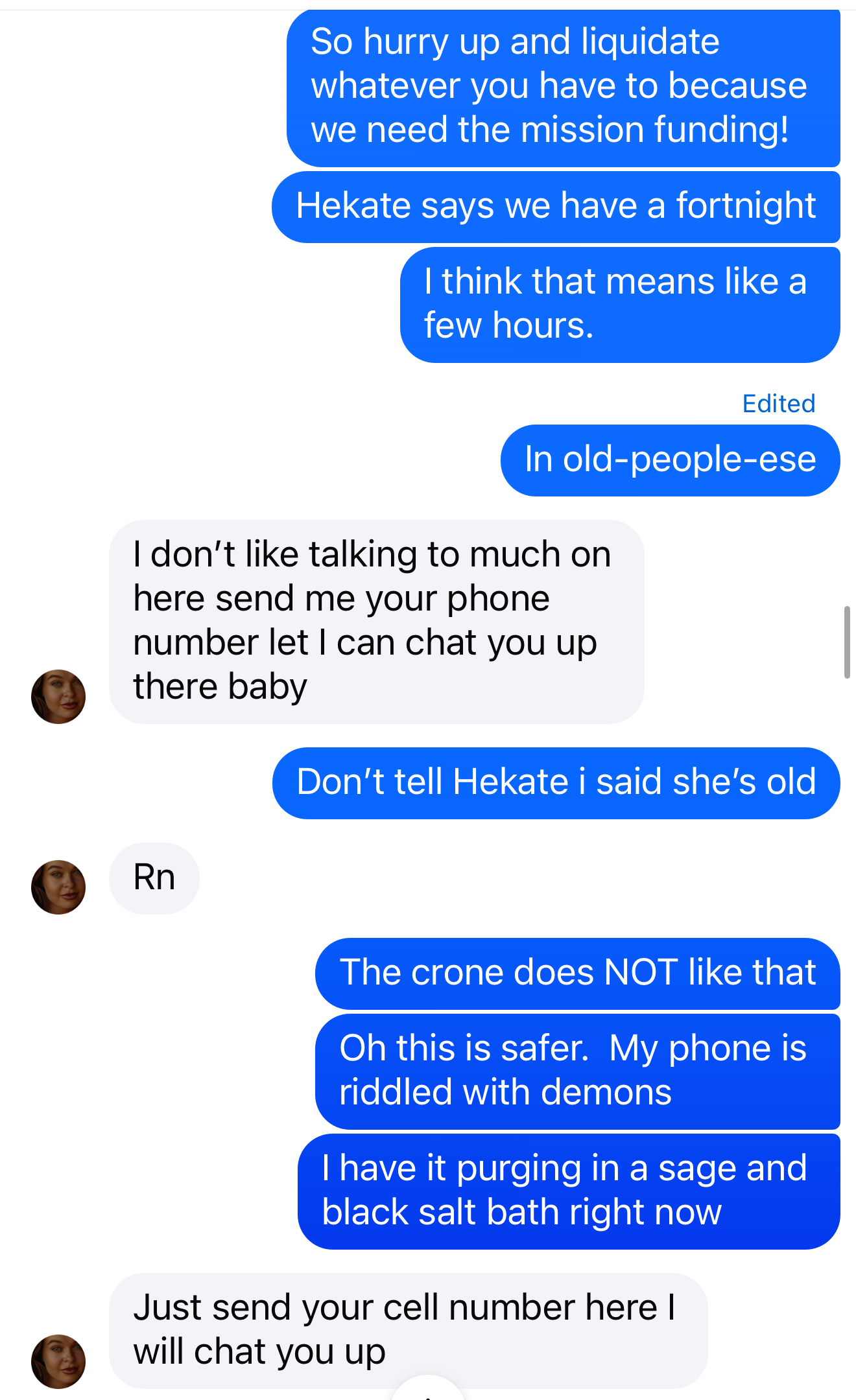Tap avatar next to the 'Rn' message
The width and height of the screenshot is (856, 1400).
pos(58,887)
